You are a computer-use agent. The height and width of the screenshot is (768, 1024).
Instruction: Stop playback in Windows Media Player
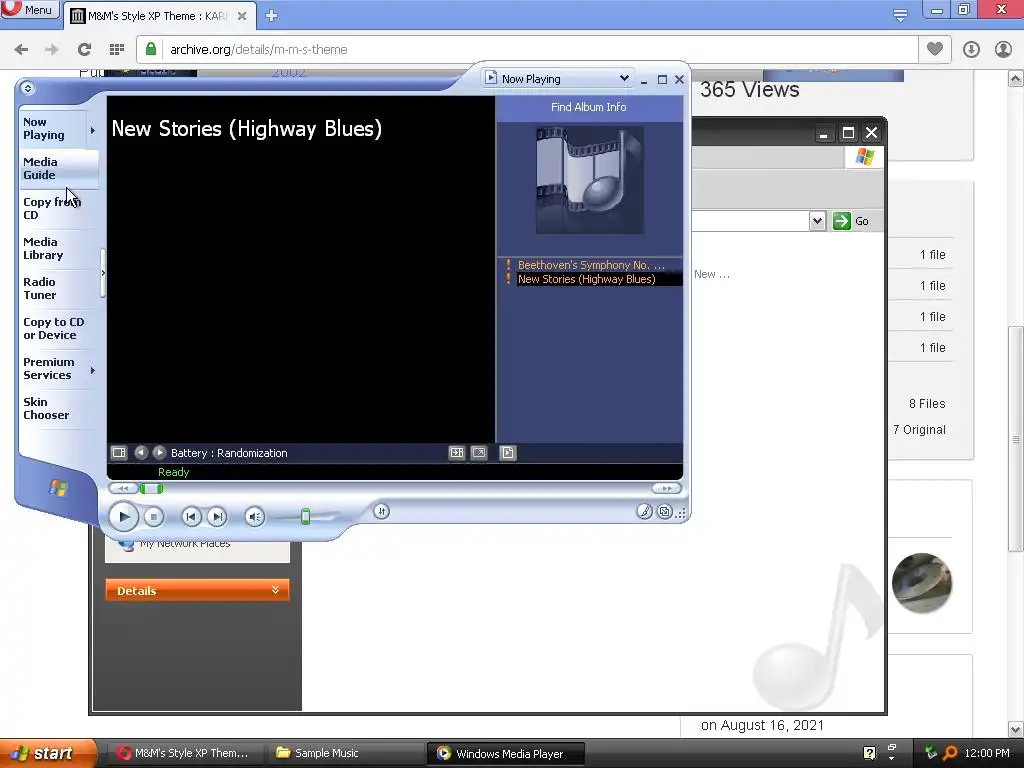tap(153, 517)
